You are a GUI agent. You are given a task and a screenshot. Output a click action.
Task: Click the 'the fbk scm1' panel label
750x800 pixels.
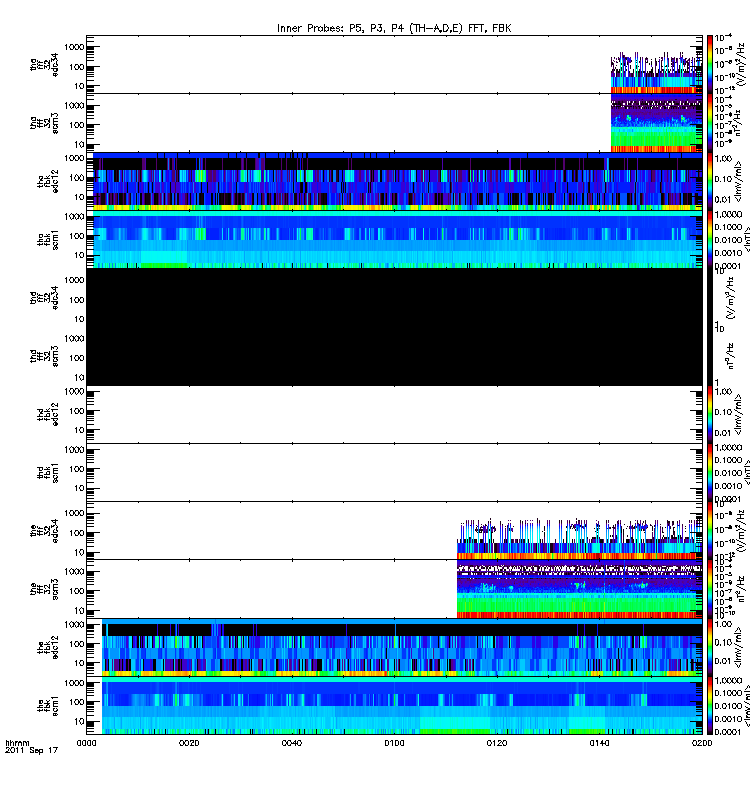48,705
